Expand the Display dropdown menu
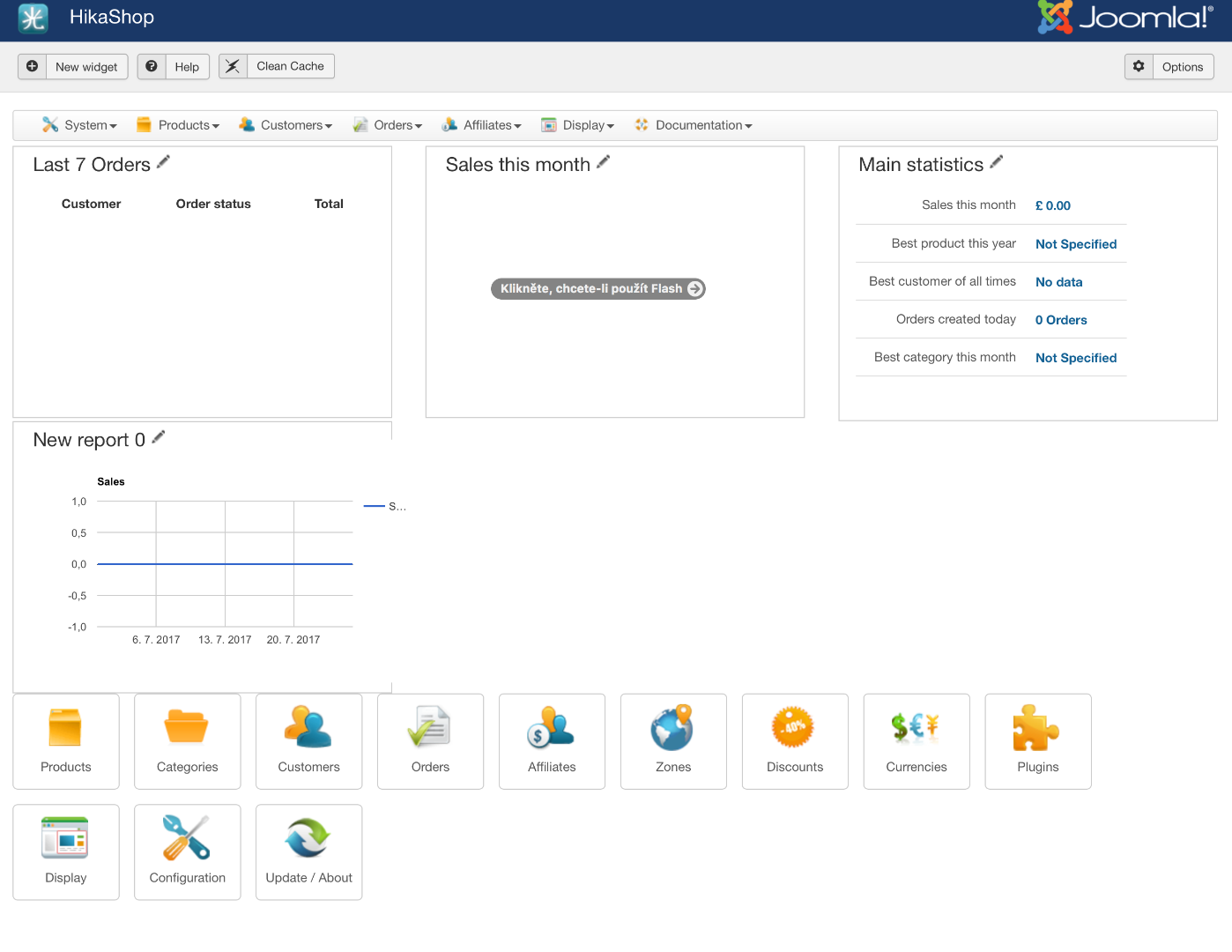This screenshot has height=952, width=1232. point(578,125)
